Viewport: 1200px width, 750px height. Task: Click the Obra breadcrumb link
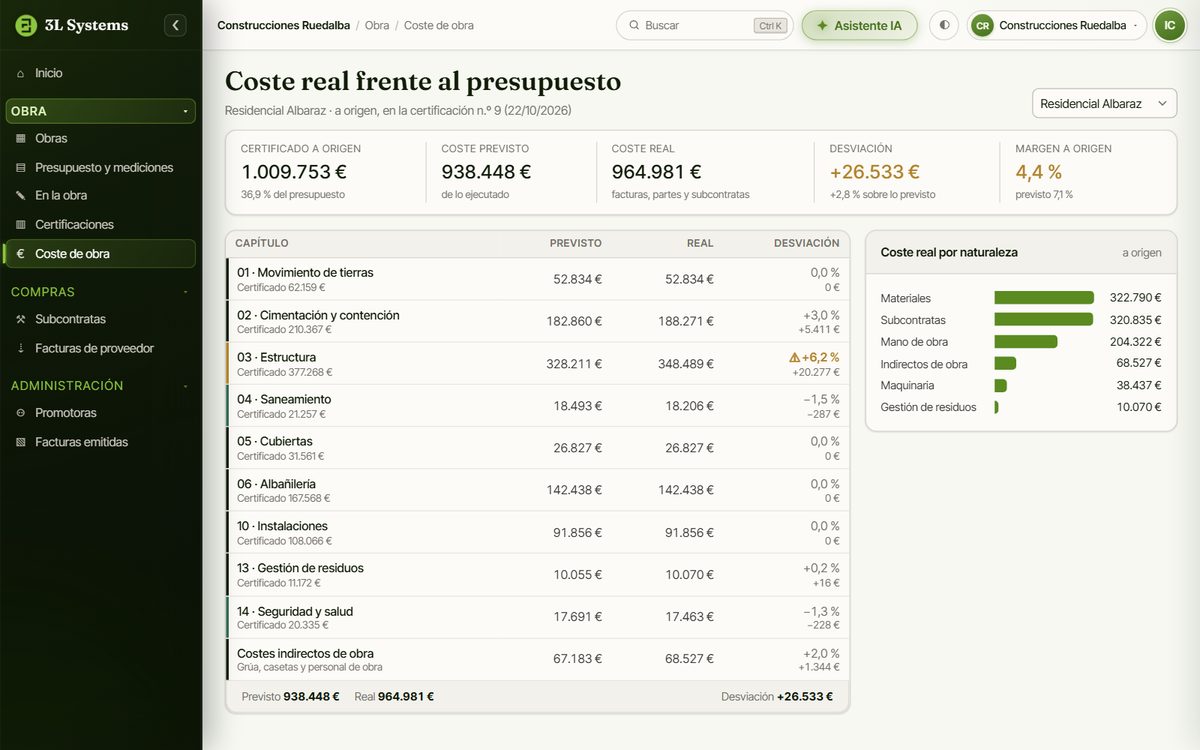coord(377,25)
